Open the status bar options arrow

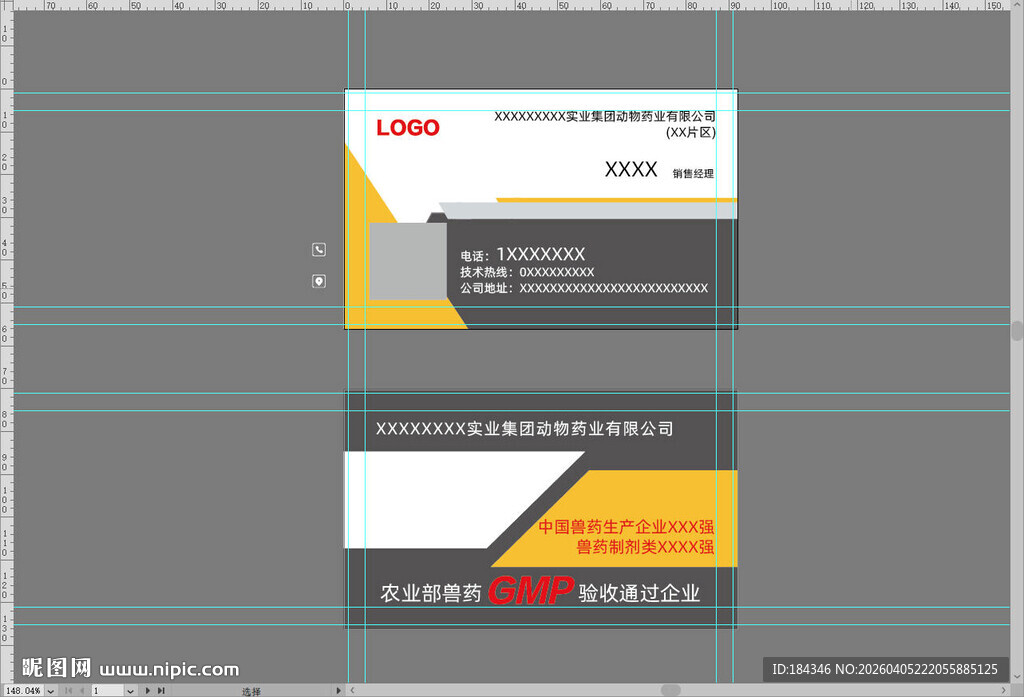(x=338, y=690)
